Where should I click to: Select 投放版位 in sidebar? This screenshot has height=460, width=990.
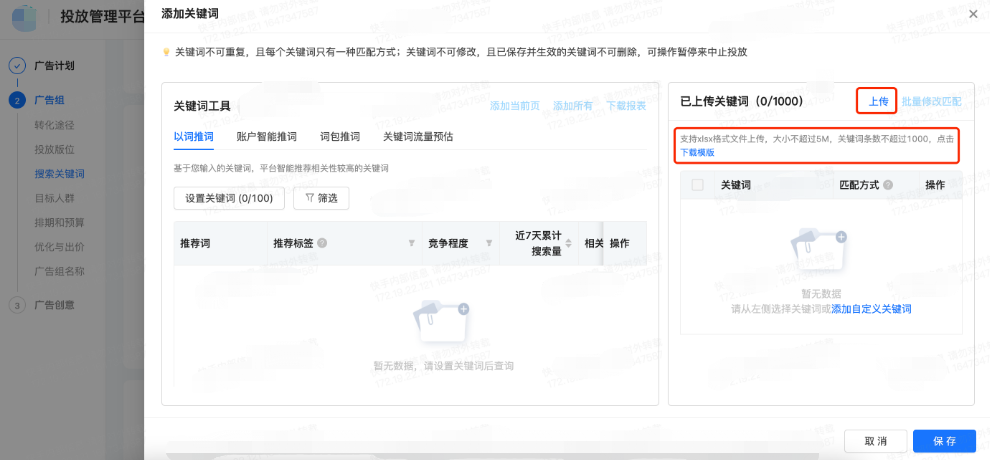(54, 150)
